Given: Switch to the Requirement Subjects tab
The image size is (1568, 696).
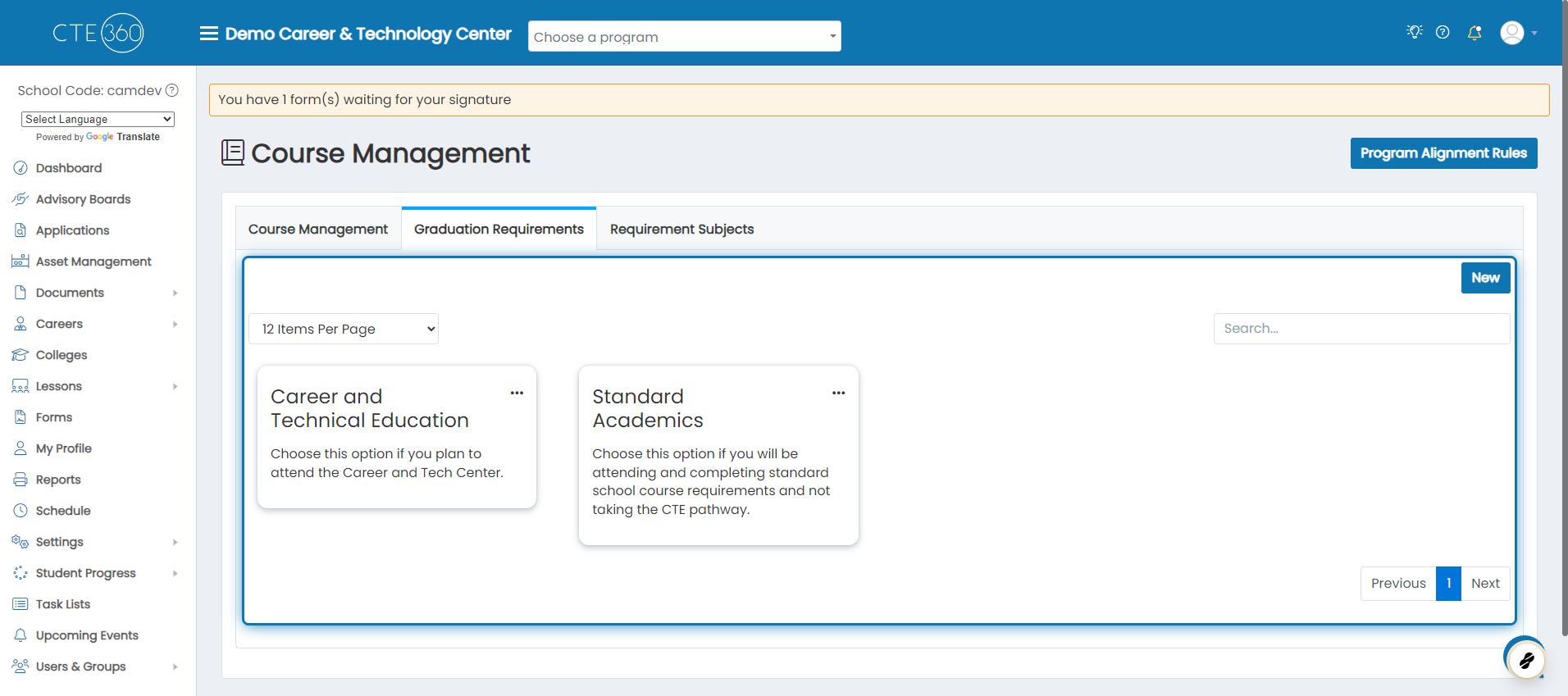Looking at the screenshot, I should click(x=681, y=229).
